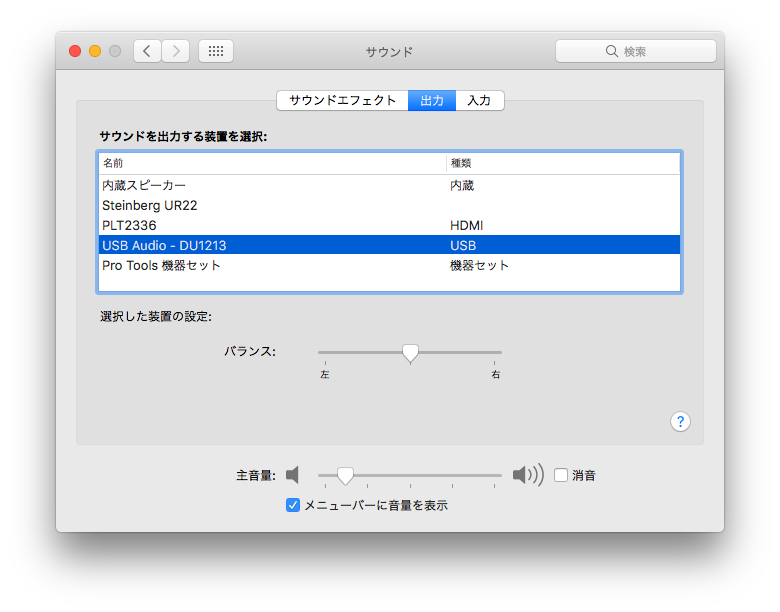Minimize the window with yellow button
This screenshot has width=780, height=612.
95,51
